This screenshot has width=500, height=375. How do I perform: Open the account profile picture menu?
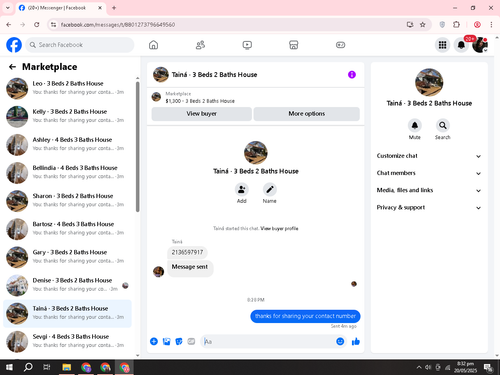(480, 45)
